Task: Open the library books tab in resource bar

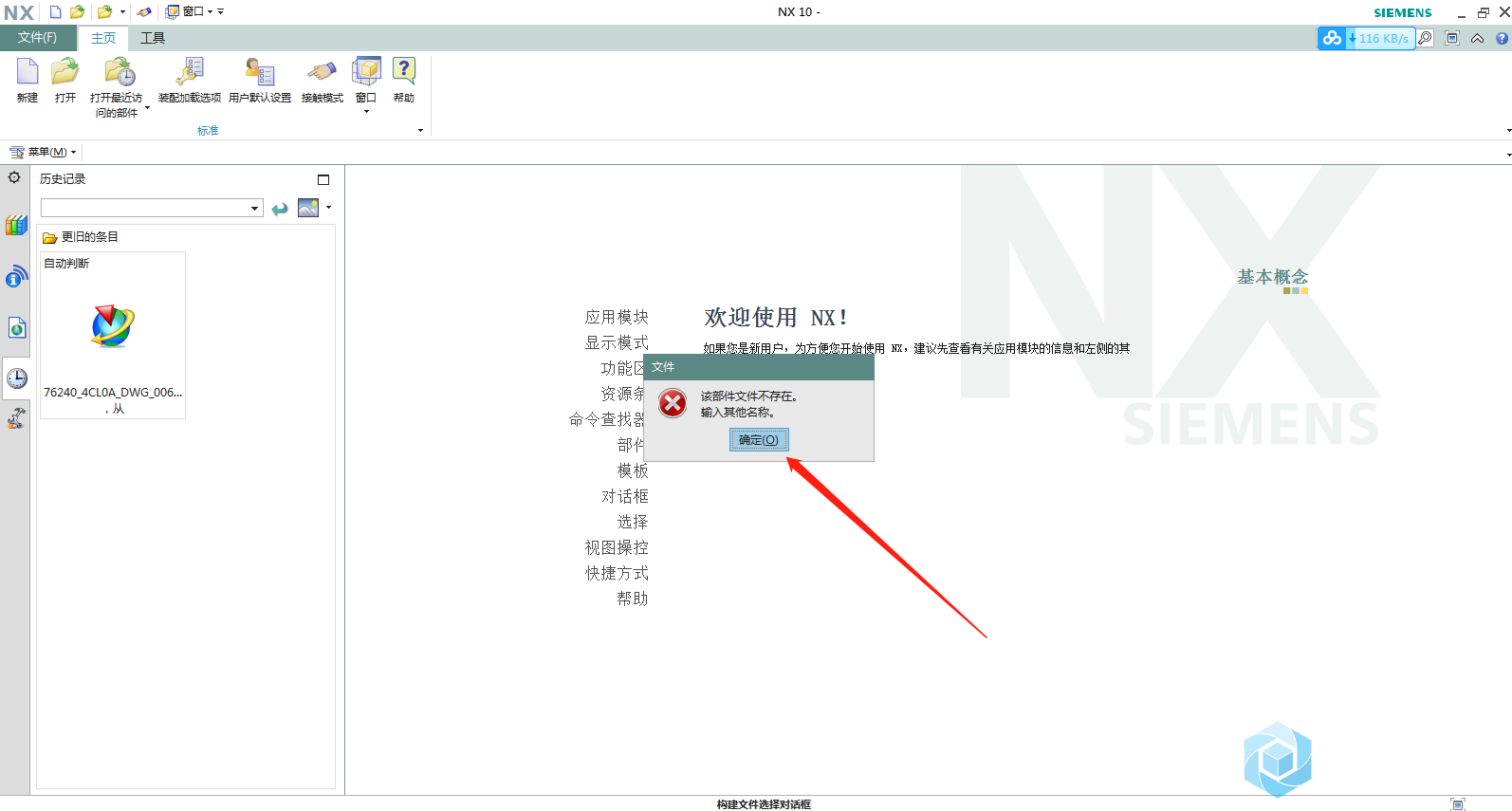Action: pos(16,226)
